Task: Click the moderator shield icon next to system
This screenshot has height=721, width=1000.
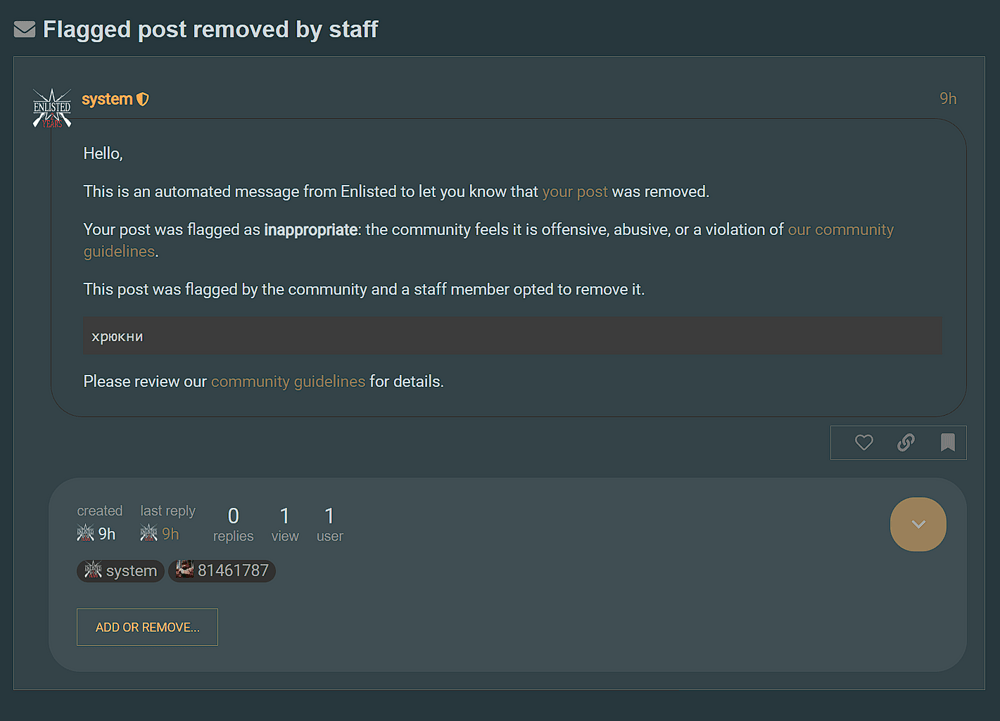Action: (x=143, y=99)
